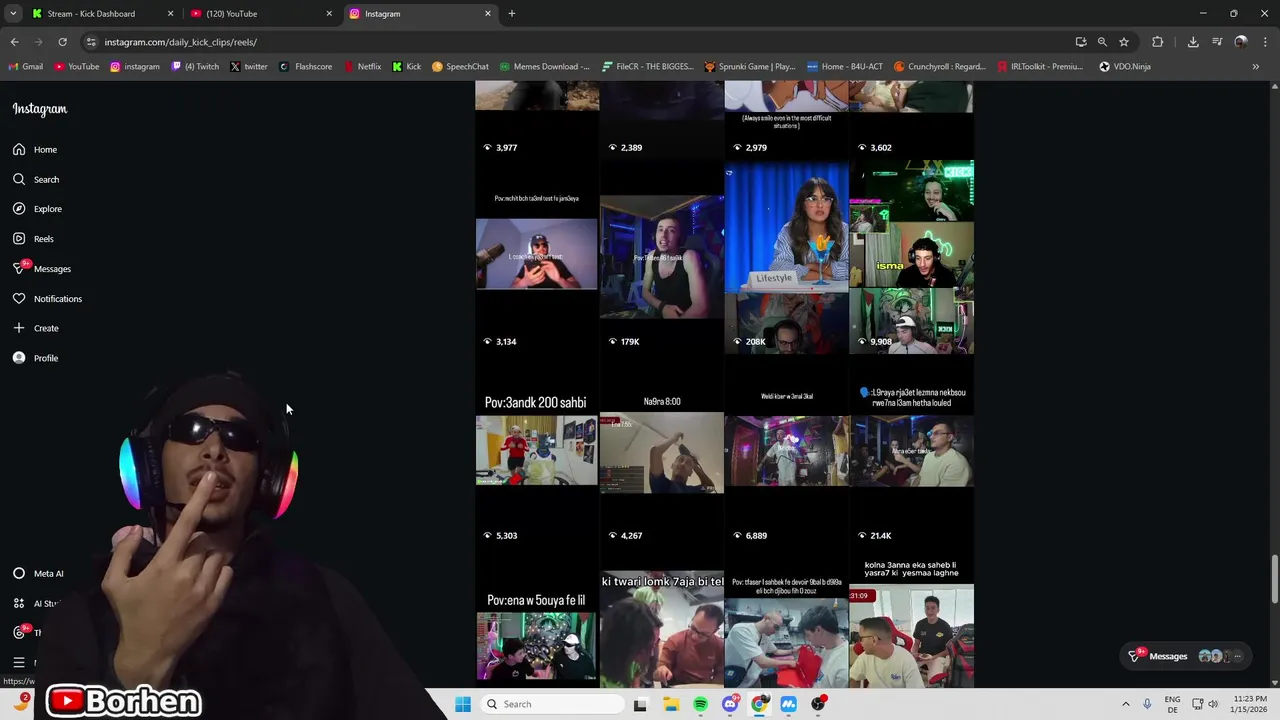Open VDO.Ninja bookmark

1125,67
